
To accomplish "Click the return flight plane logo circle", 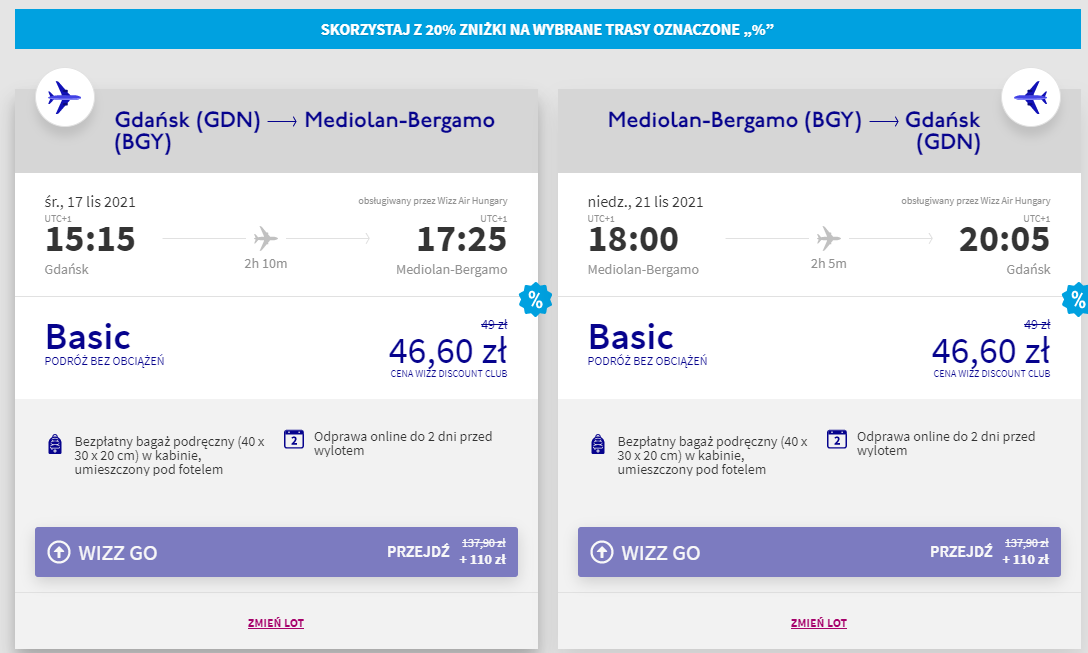I will [x=1030, y=97].
